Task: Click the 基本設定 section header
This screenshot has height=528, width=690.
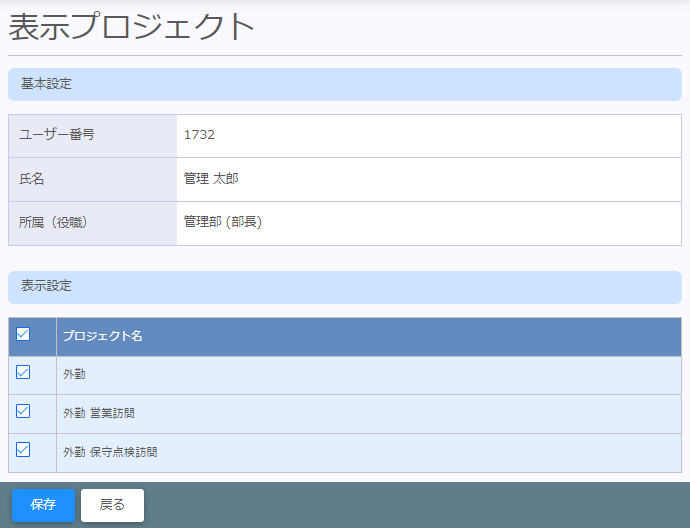Action: [46, 84]
